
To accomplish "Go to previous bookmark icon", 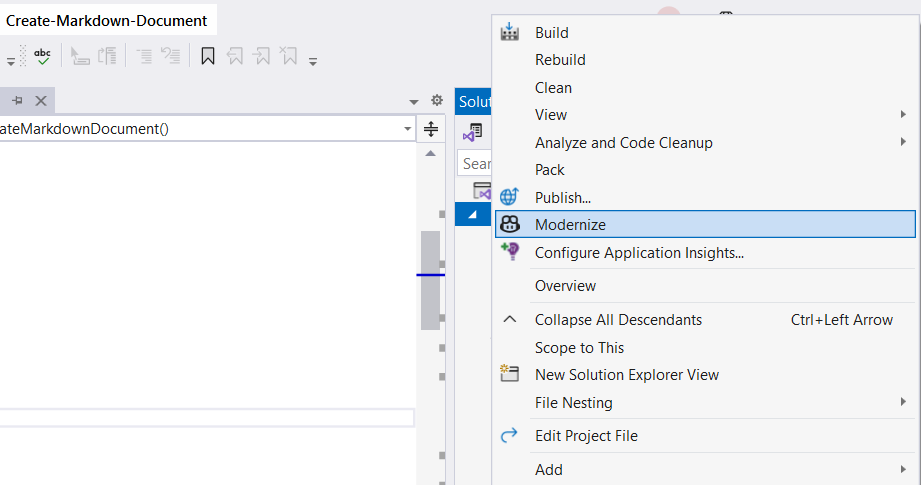I will tap(234, 56).
